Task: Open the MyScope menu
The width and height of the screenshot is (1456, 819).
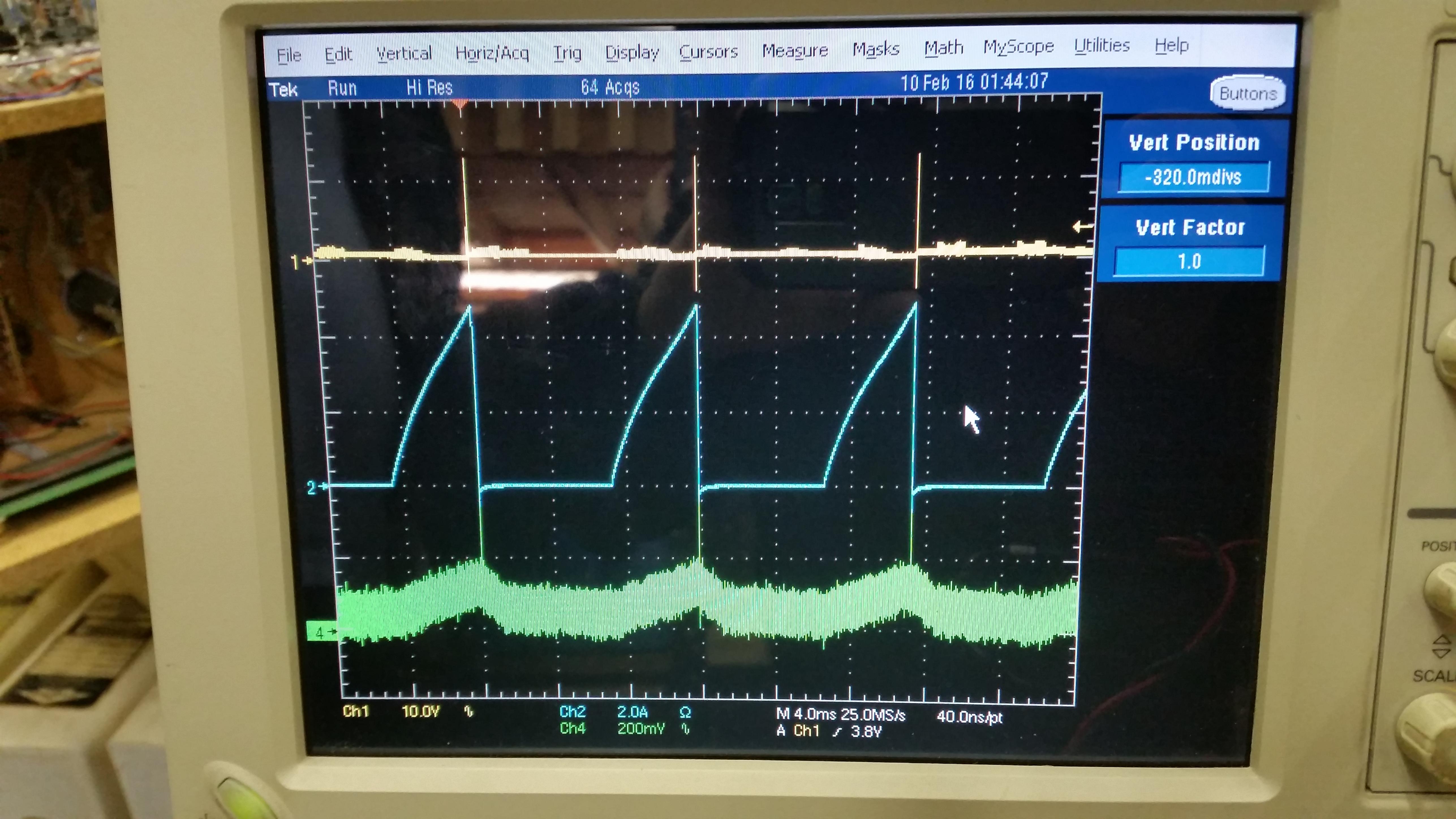Action: point(1019,46)
